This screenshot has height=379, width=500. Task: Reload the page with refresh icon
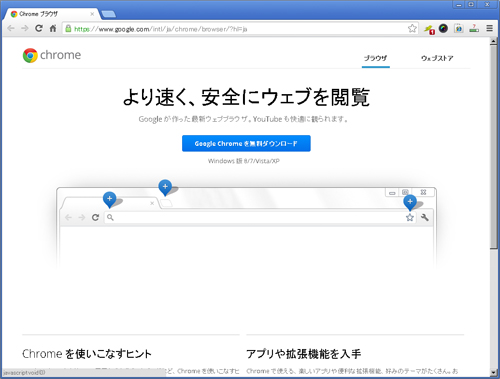point(39,28)
